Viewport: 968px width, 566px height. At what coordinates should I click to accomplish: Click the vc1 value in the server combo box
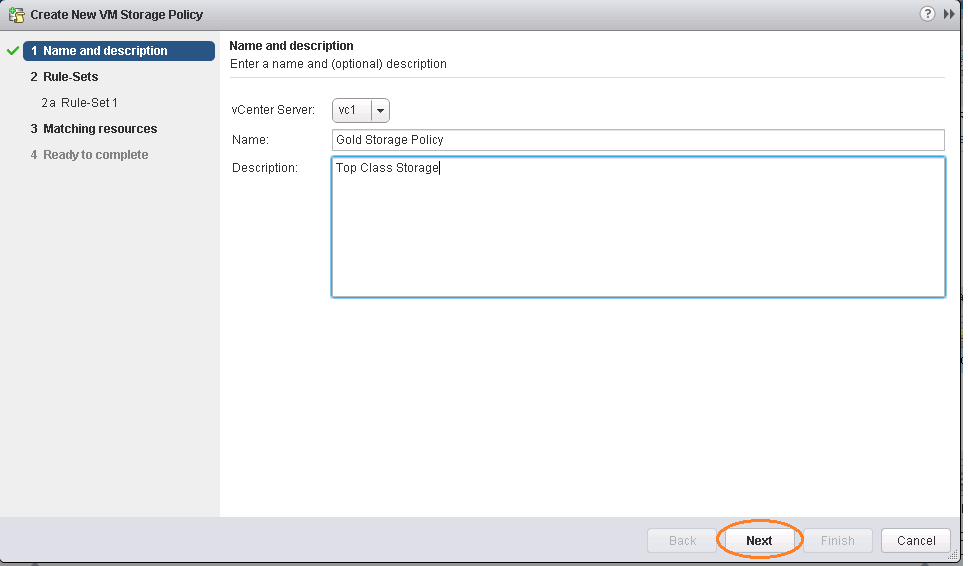350,111
